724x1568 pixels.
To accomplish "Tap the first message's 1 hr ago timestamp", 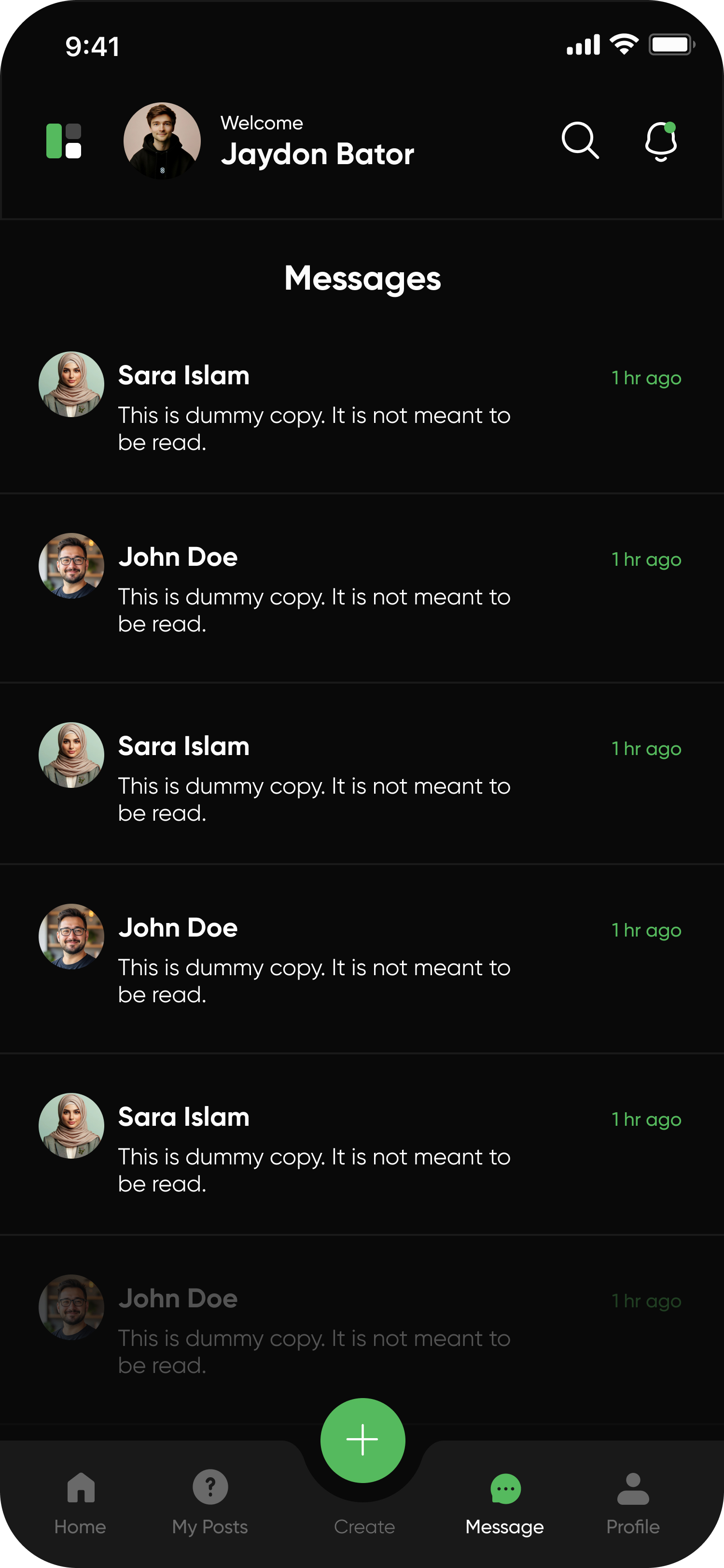I will tap(646, 378).
